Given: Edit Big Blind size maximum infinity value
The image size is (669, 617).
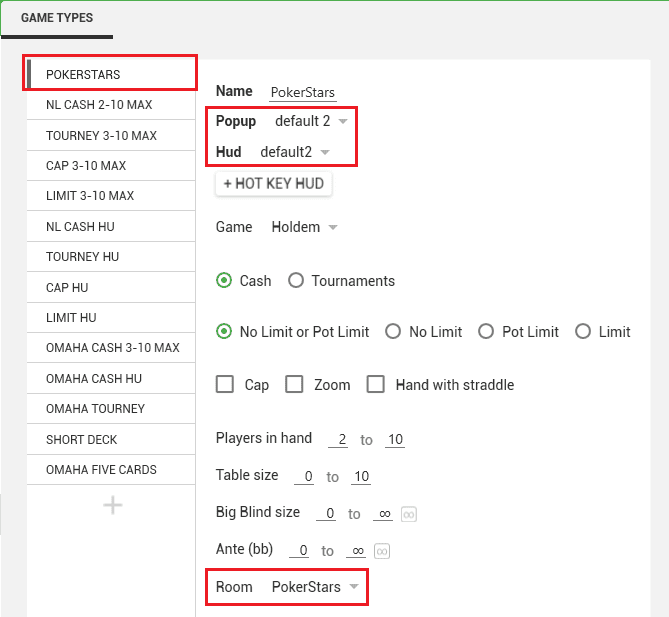Looking at the screenshot, I should tap(383, 513).
